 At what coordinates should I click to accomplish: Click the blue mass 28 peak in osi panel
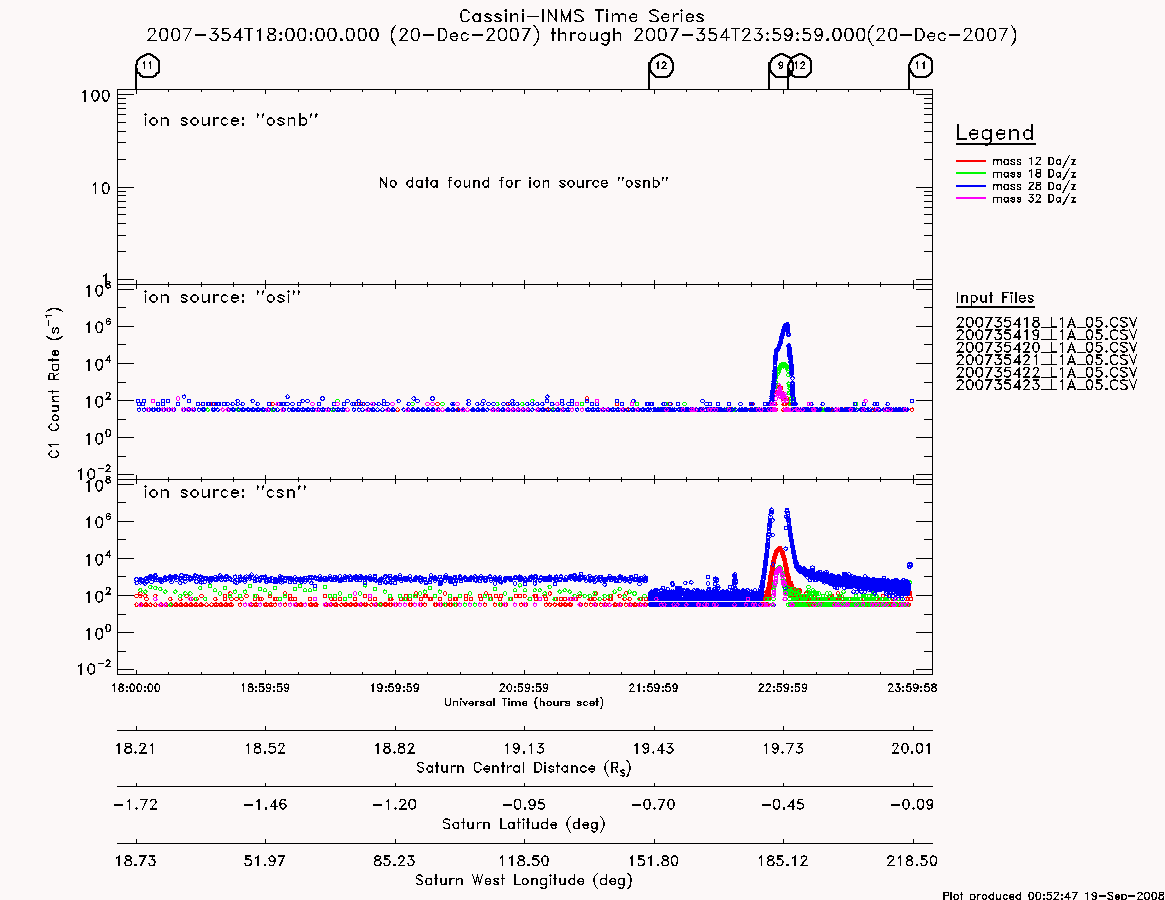point(786,327)
